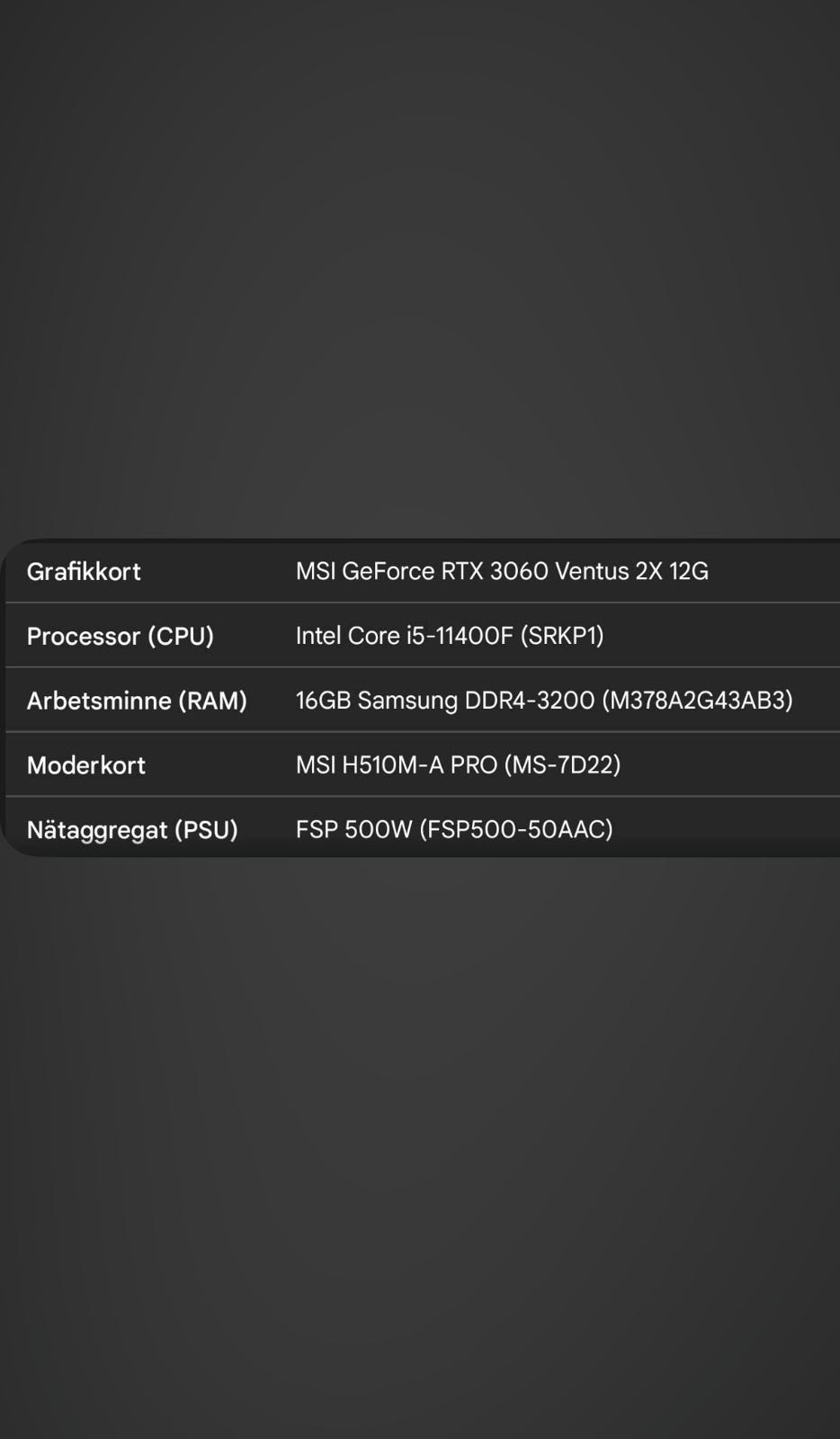Select the words Intel Core
The height and width of the screenshot is (1439, 840).
(347, 636)
